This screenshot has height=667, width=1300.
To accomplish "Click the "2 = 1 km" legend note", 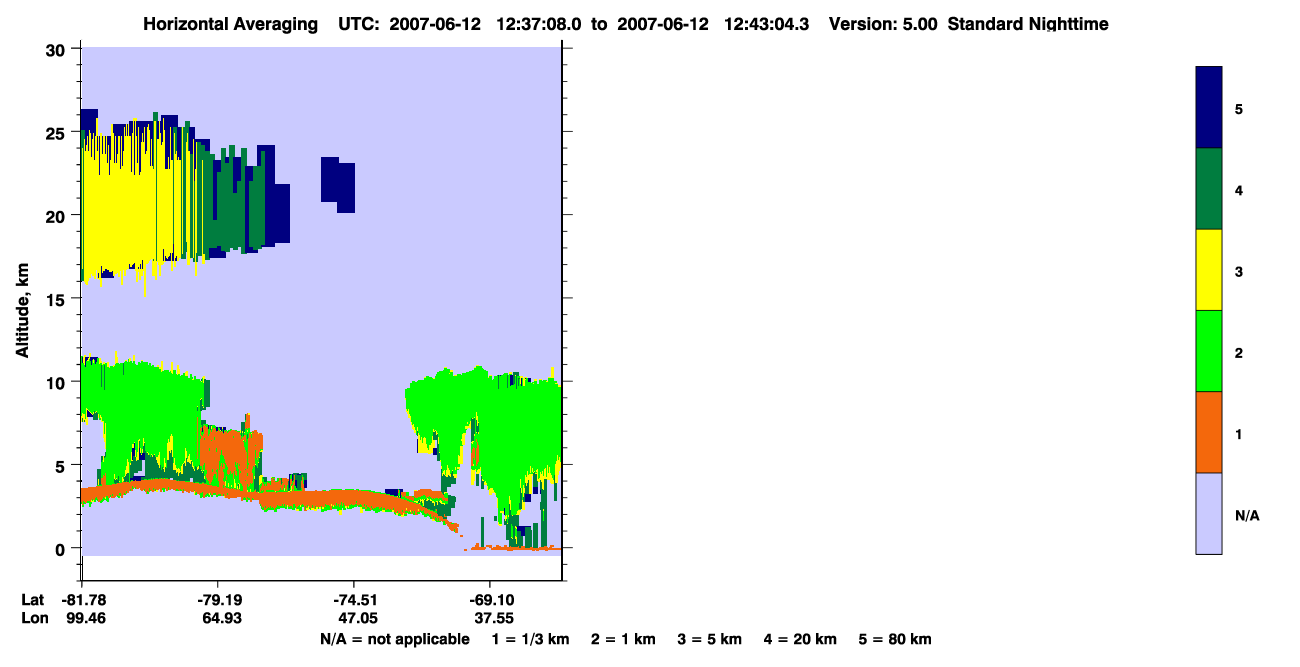I will (623, 639).
